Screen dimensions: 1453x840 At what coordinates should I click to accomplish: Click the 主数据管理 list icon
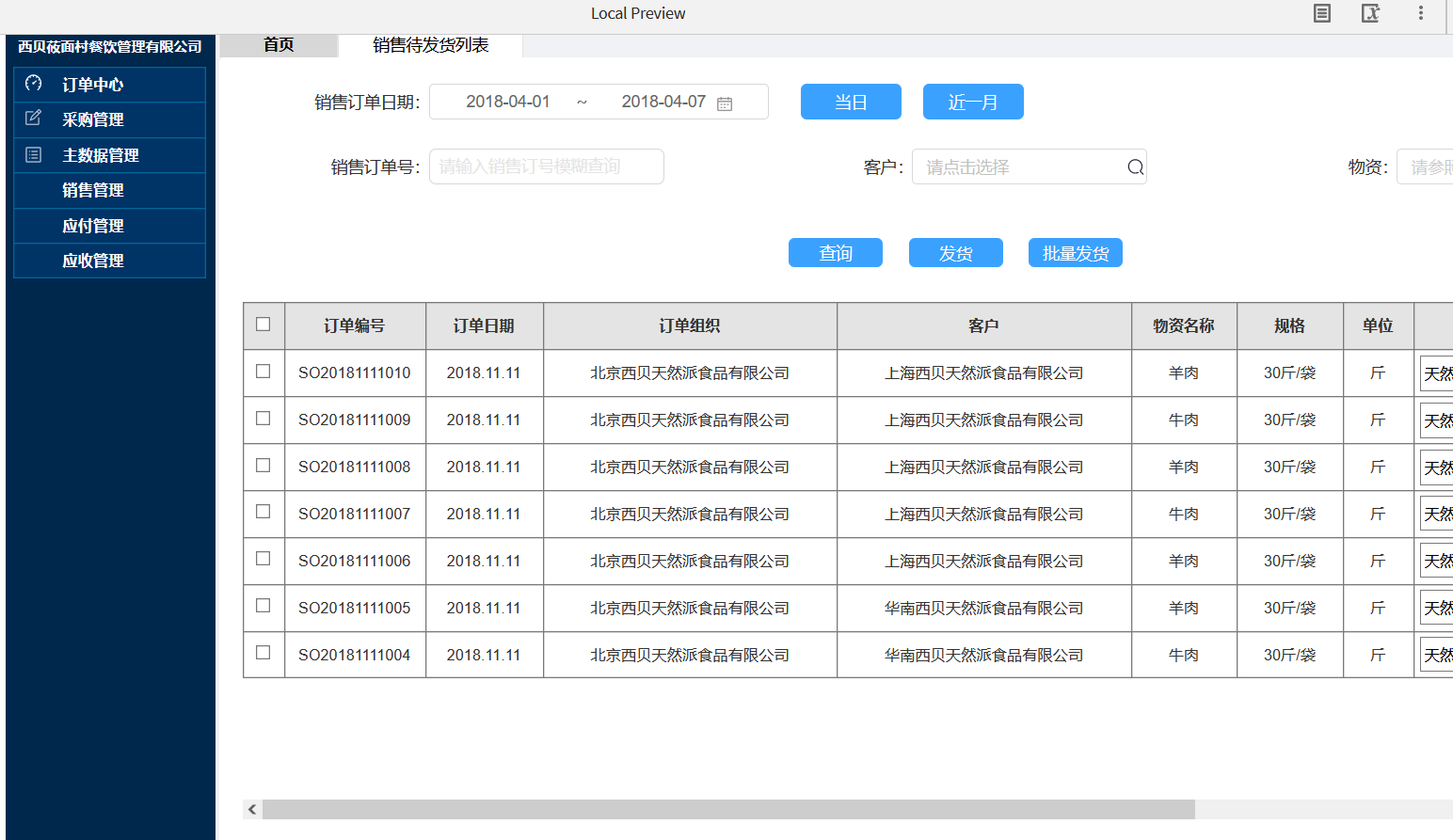click(x=33, y=154)
